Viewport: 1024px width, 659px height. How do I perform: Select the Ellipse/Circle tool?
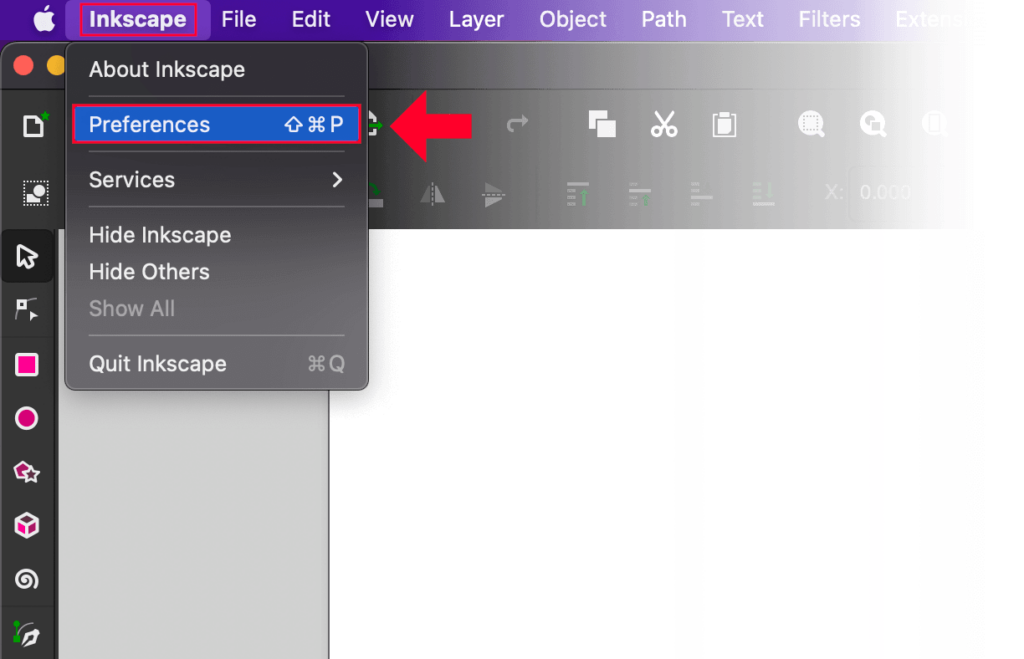[27, 418]
